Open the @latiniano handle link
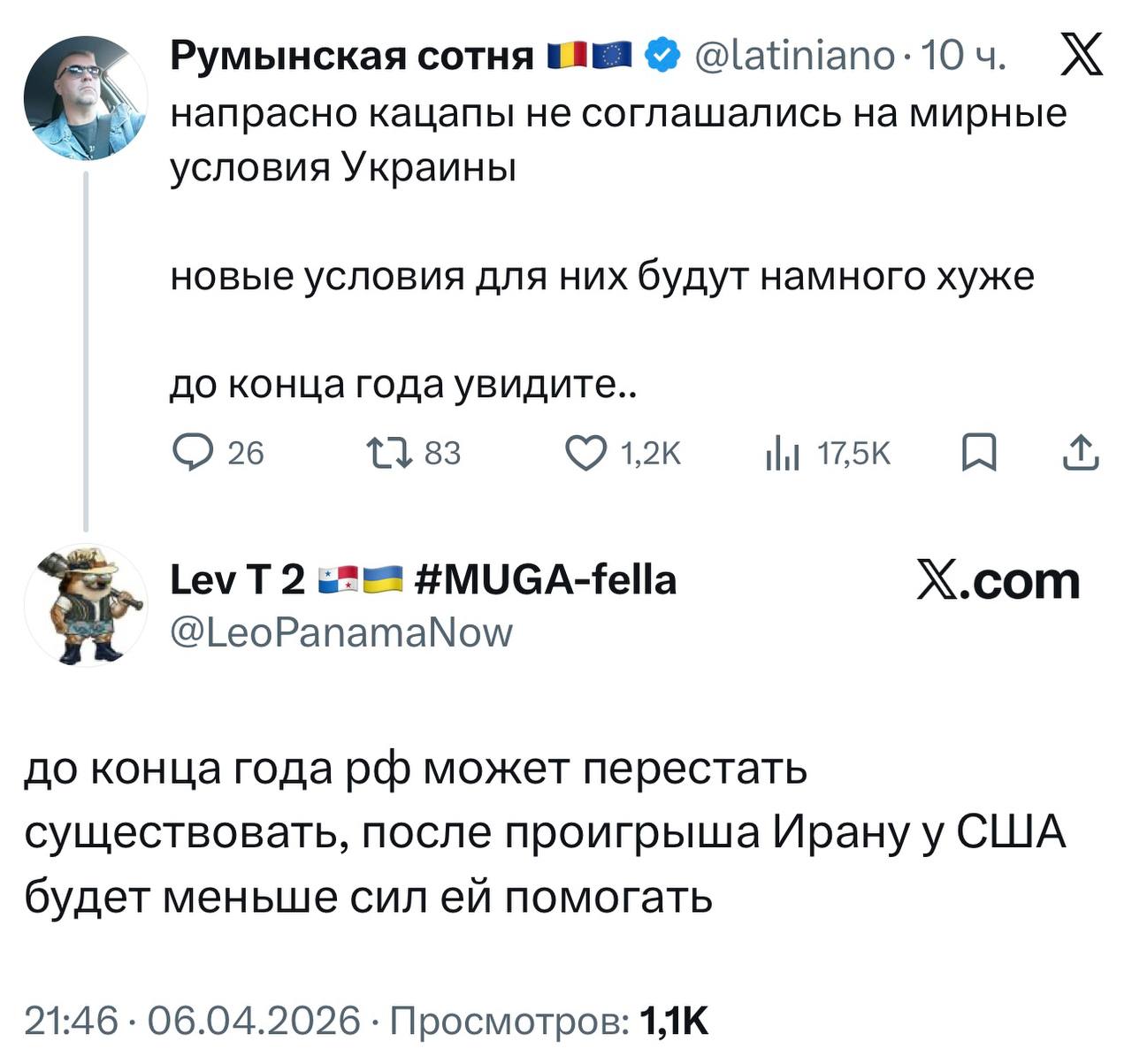1132x1064 pixels. [x=796, y=57]
